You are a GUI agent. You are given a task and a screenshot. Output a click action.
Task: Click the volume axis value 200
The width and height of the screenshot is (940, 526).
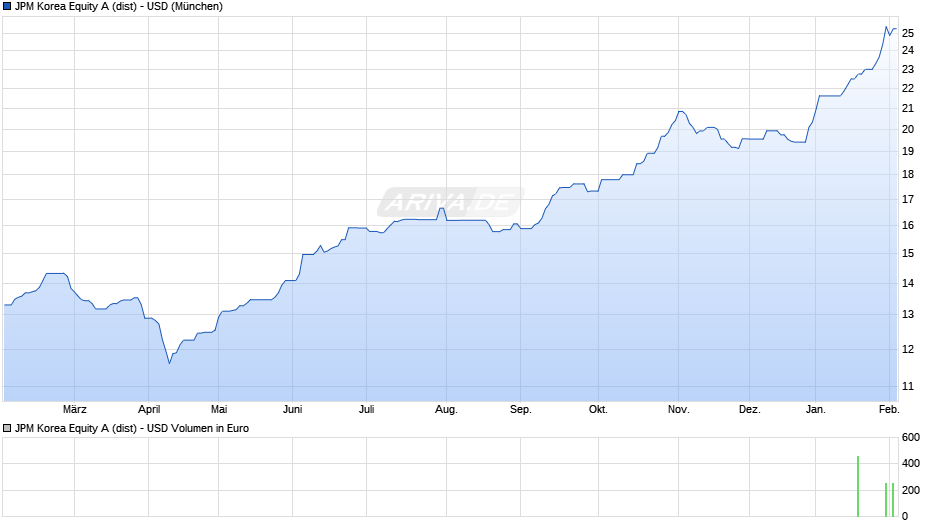point(911,490)
